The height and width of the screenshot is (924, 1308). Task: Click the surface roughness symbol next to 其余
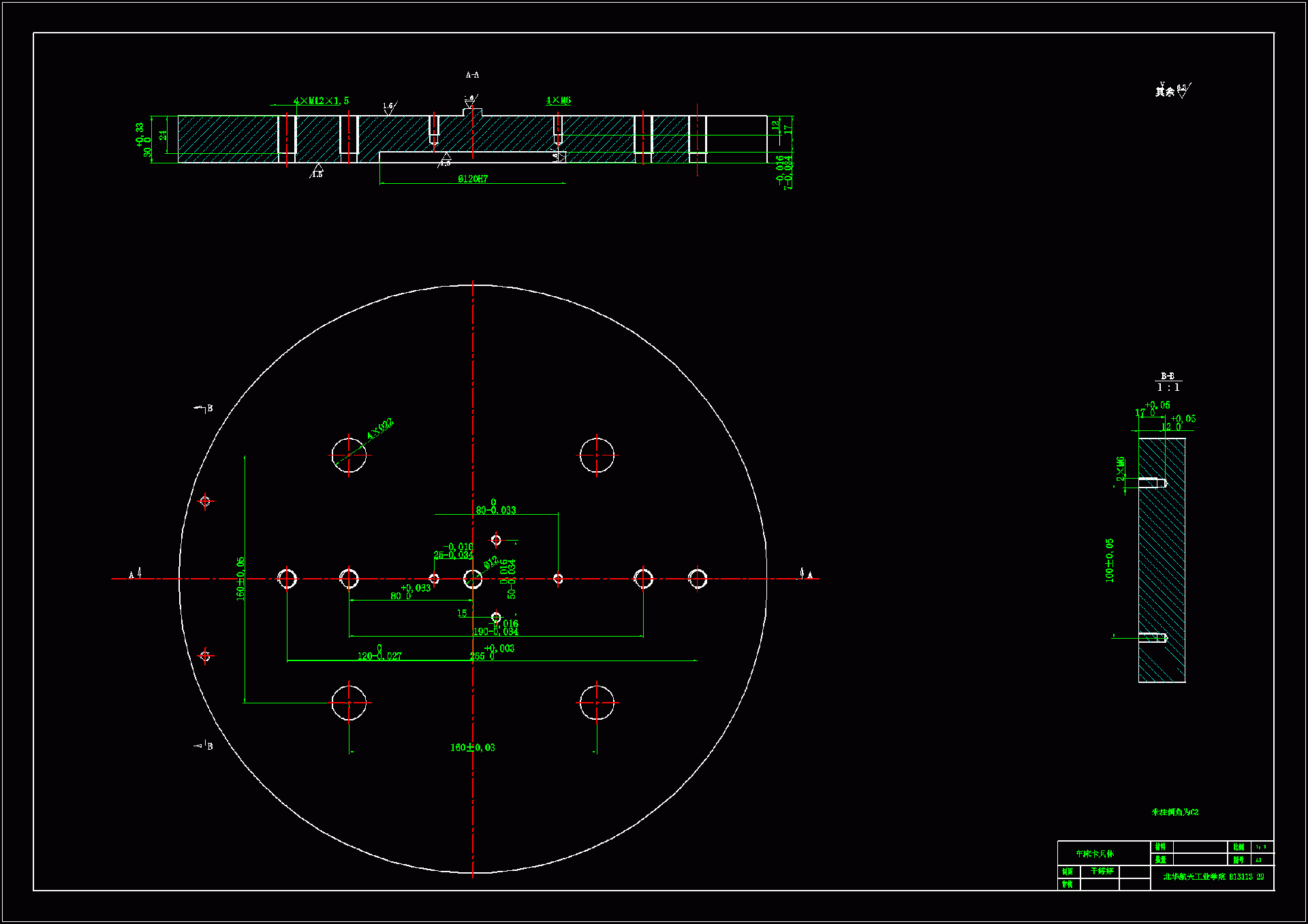pos(1183,91)
